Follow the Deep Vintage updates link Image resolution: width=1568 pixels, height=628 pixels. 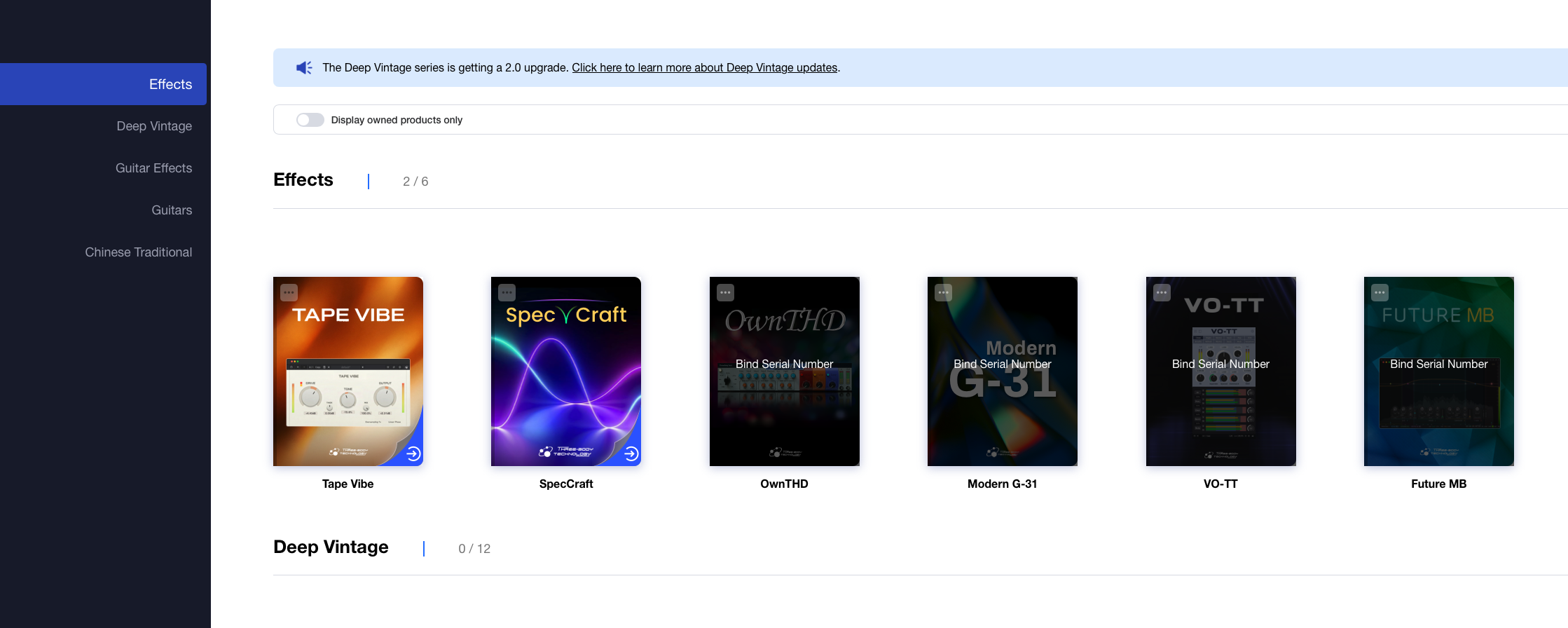(705, 67)
